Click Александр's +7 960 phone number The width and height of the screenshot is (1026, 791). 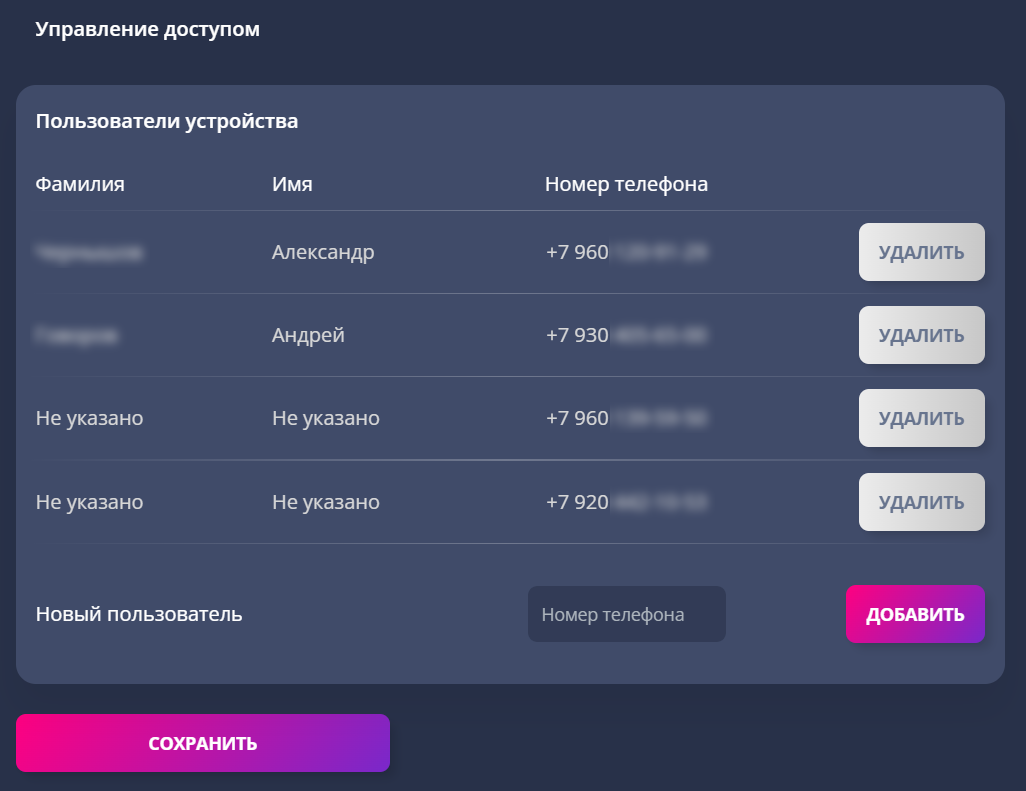tap(626, 252)
